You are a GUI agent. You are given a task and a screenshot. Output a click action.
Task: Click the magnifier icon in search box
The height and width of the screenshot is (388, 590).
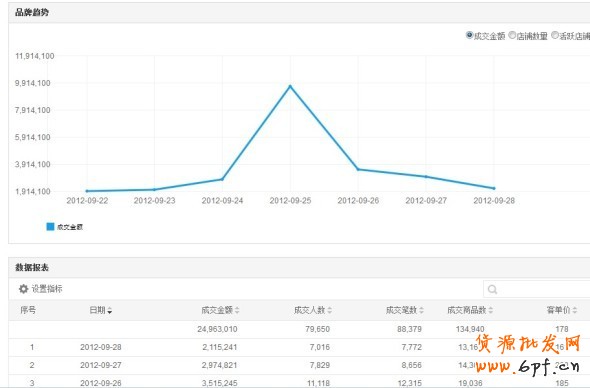coord(492,289)
